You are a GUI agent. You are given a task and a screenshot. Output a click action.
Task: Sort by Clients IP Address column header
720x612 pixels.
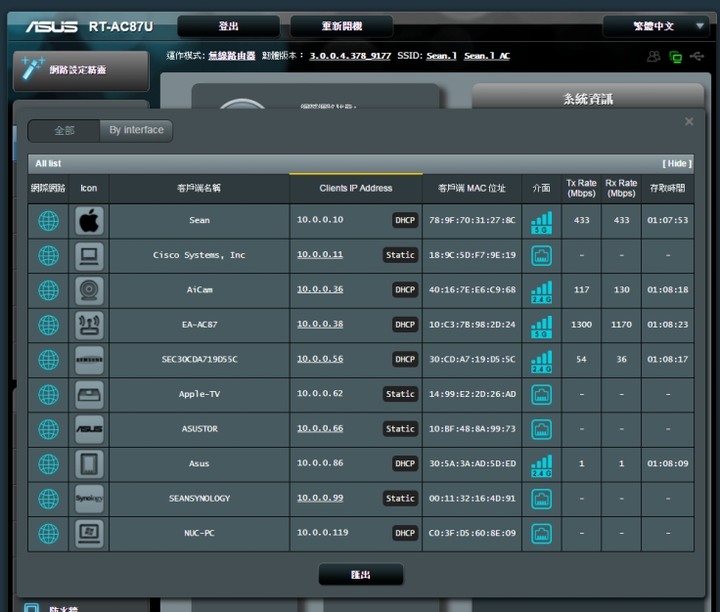coord(356,188)
